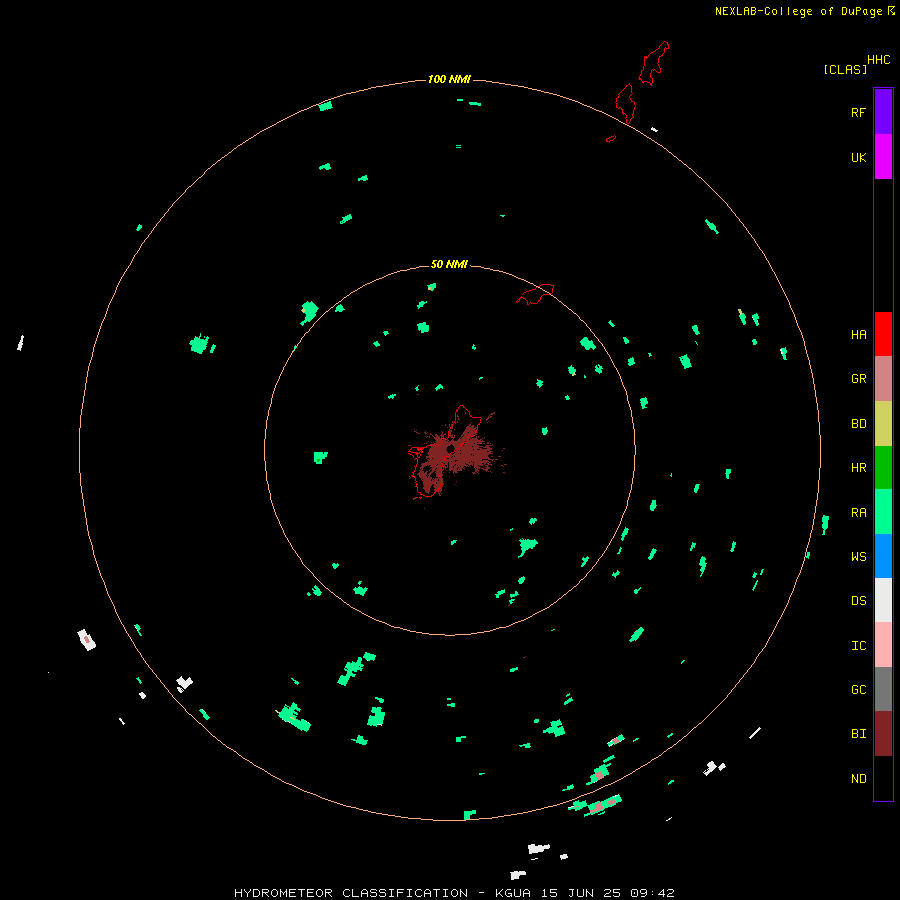The height and width of the screenshot is (900, 900).
Task: Click the 'BI' legend label
Action: point(858,734)
